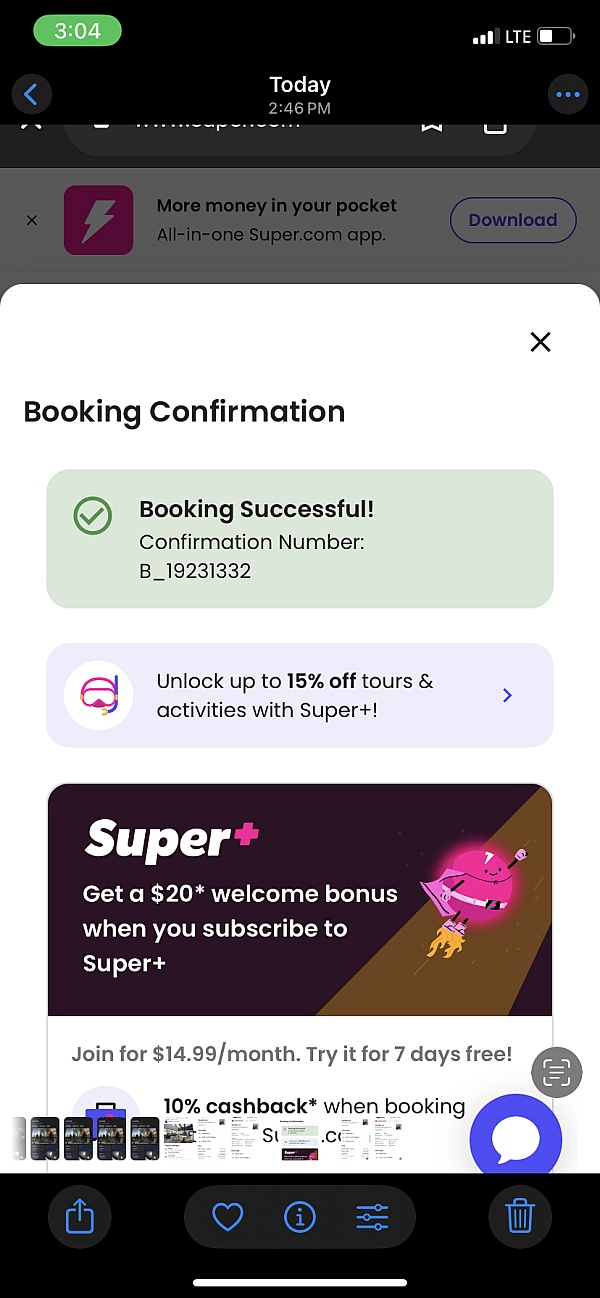
Task: Tap the snorkel mask activities icon
Action: [x=99, y=695]
